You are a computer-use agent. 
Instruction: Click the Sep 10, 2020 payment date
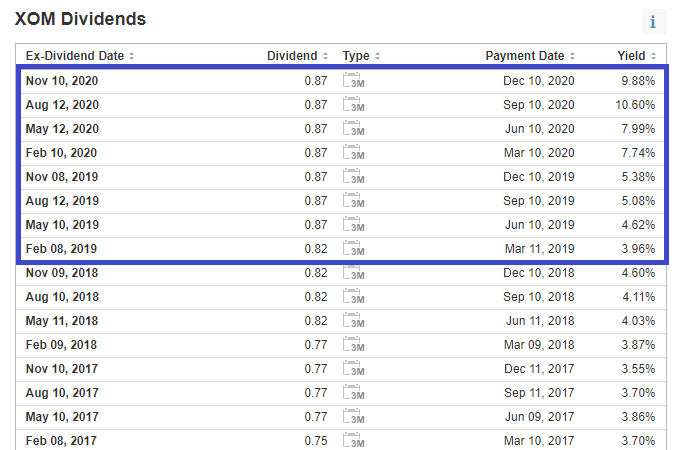tap(539, 105)
